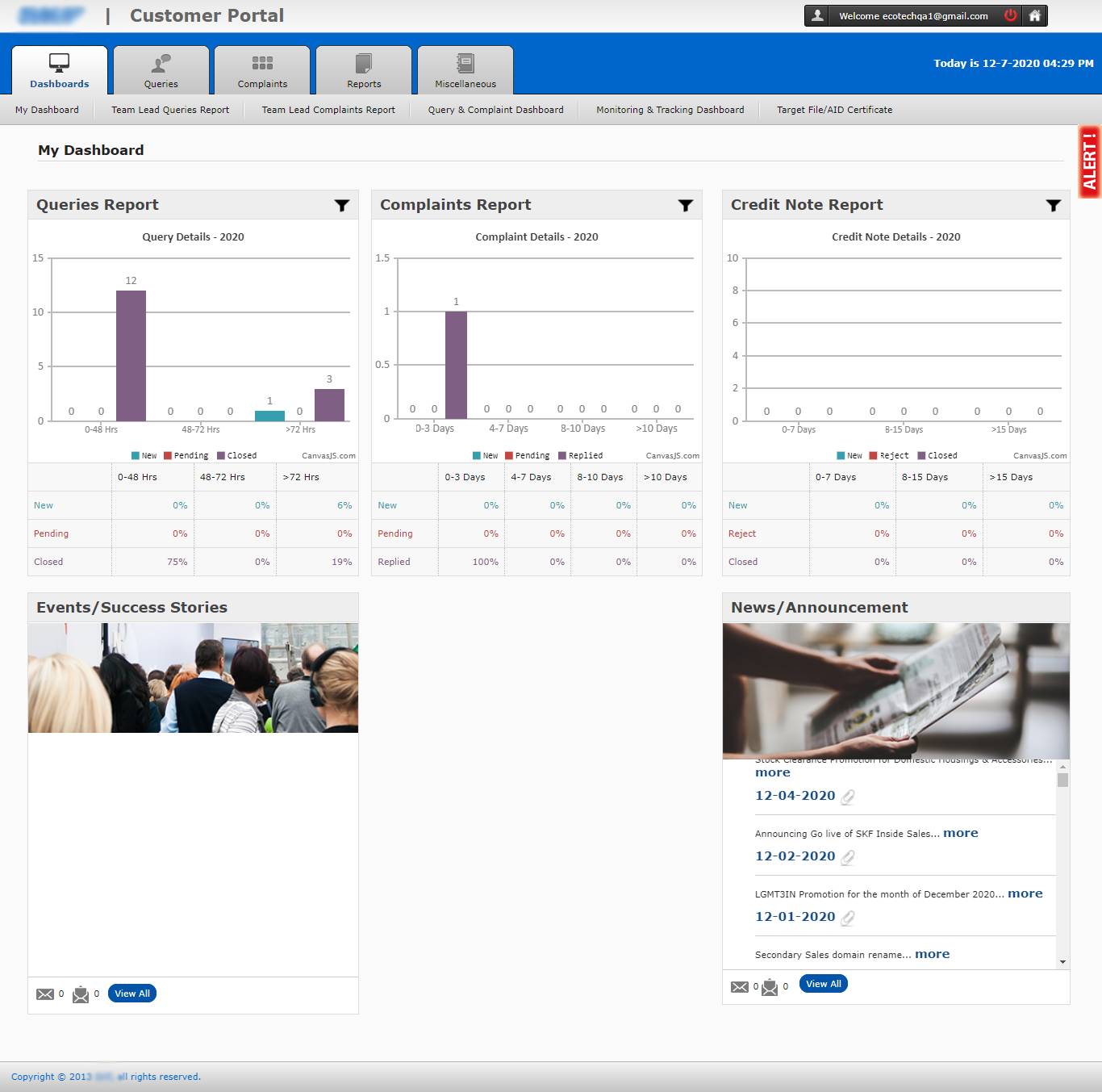The height and width of the screenshot is (1092, 1102).
Task: Open Monitoring & Tracking Dashboard submenu
Action: click(x=670, y=110)
